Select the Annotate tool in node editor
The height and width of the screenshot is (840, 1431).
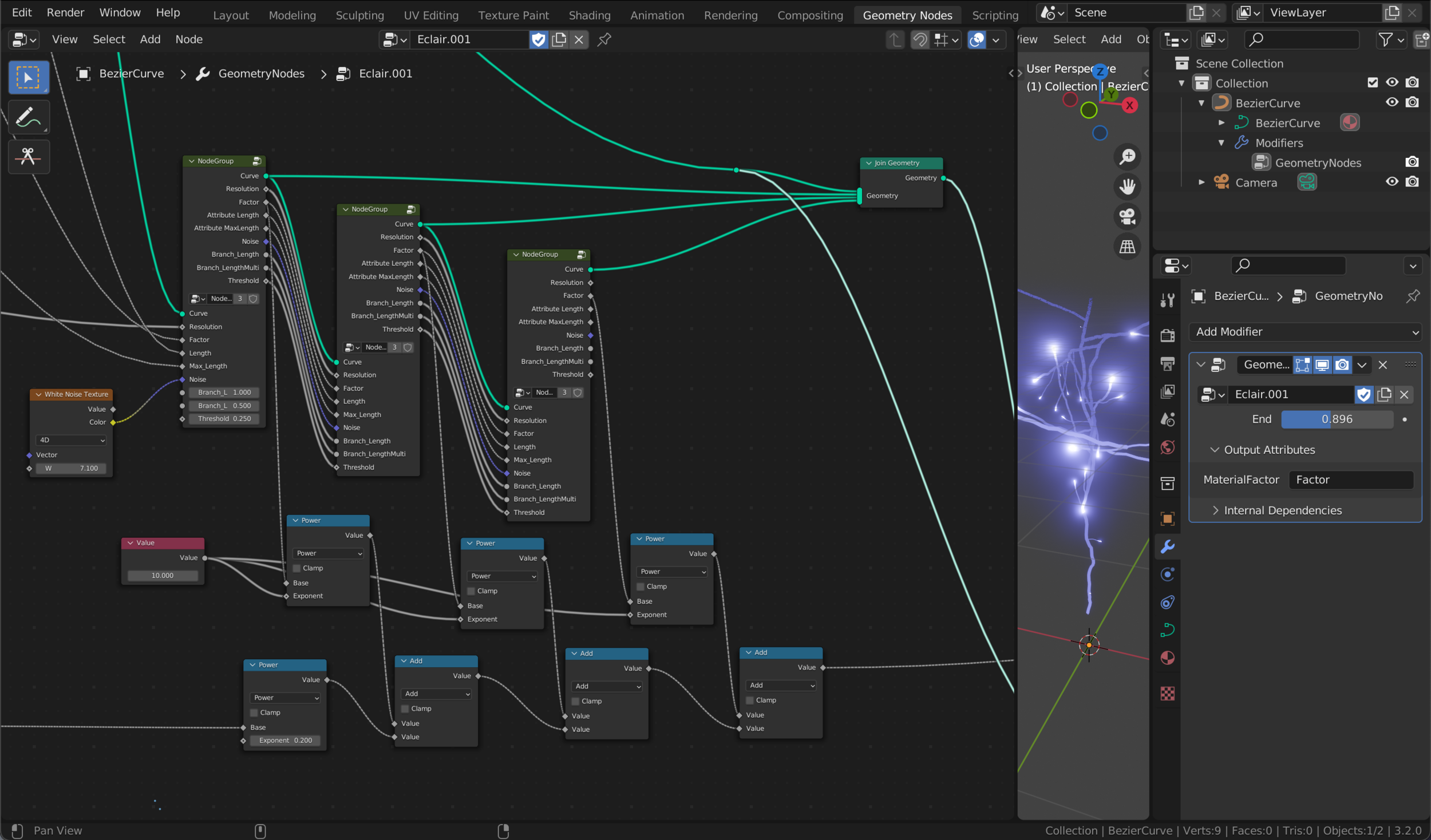tap(28, 117)
